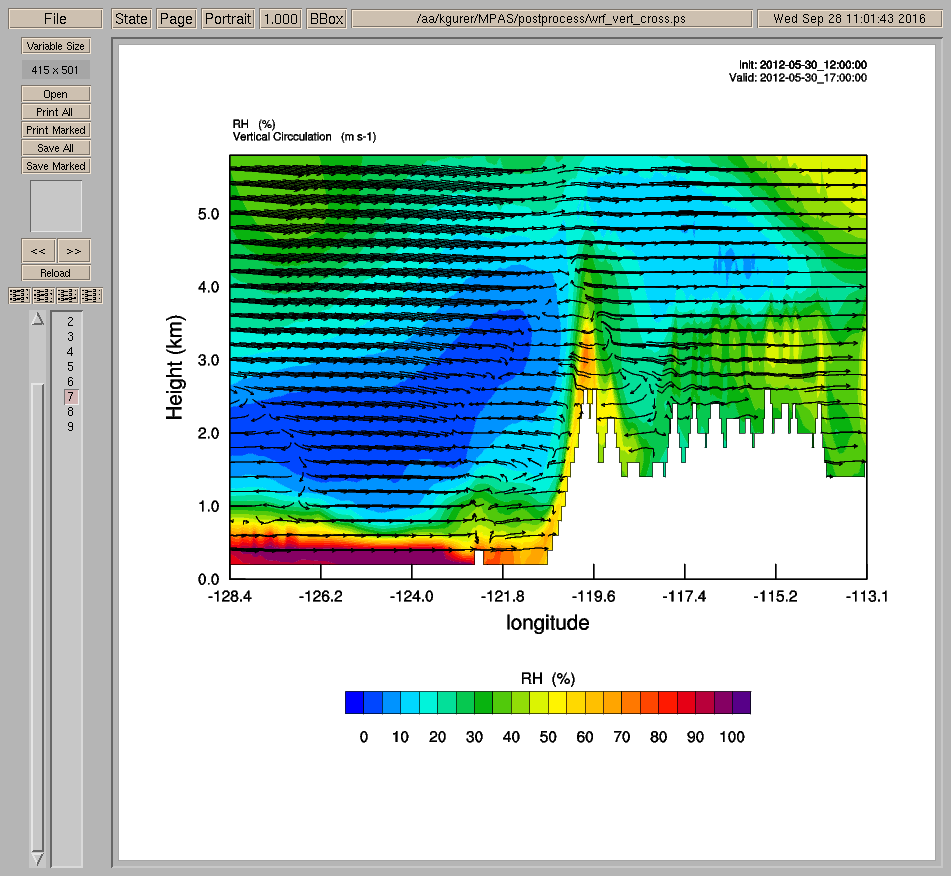Open the Portrait orientation dropdown
The height and width of the screenshot is (876, 951).
pos(227,19)
